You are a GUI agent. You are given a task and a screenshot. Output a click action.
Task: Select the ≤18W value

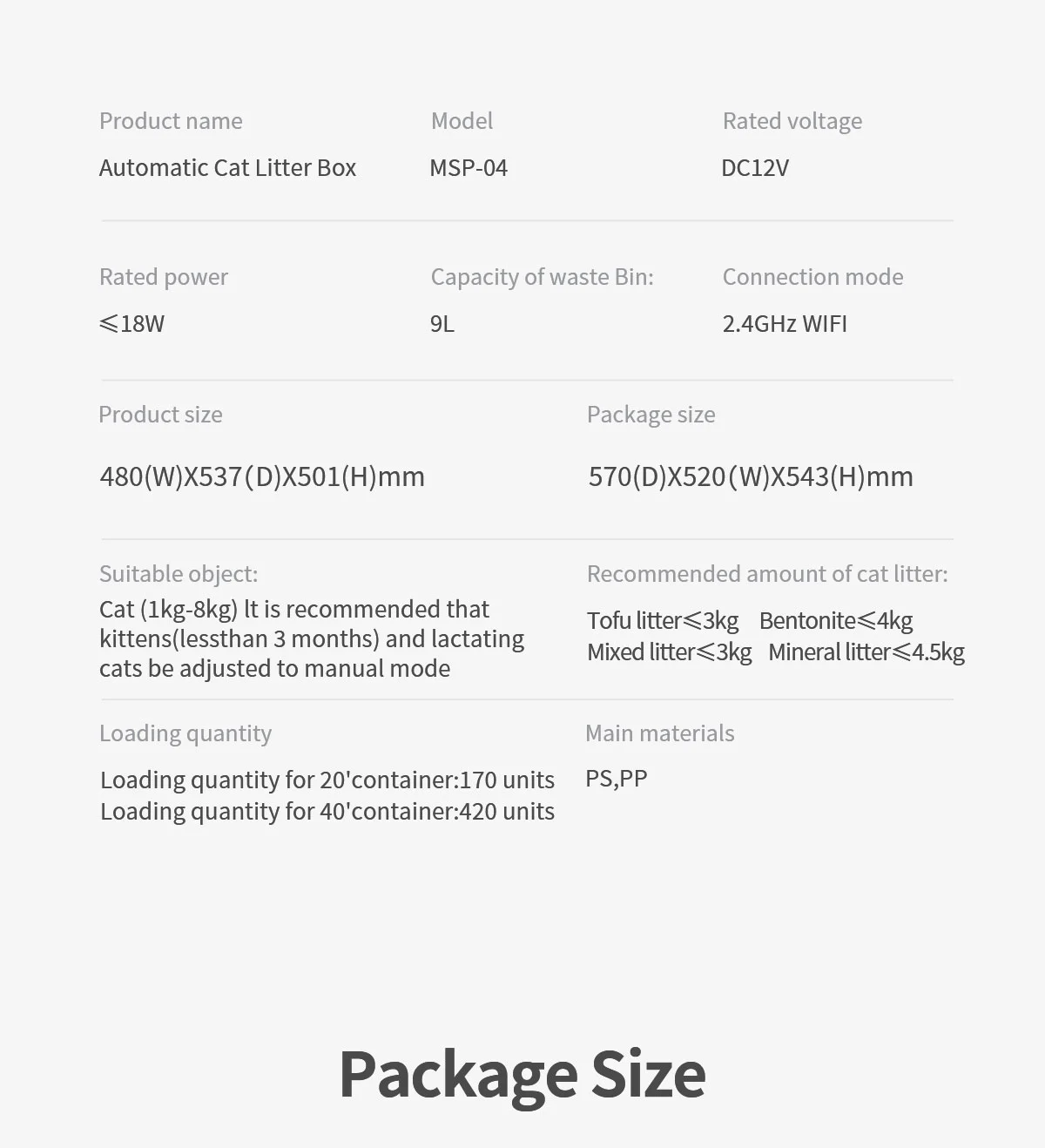[132, 323]
